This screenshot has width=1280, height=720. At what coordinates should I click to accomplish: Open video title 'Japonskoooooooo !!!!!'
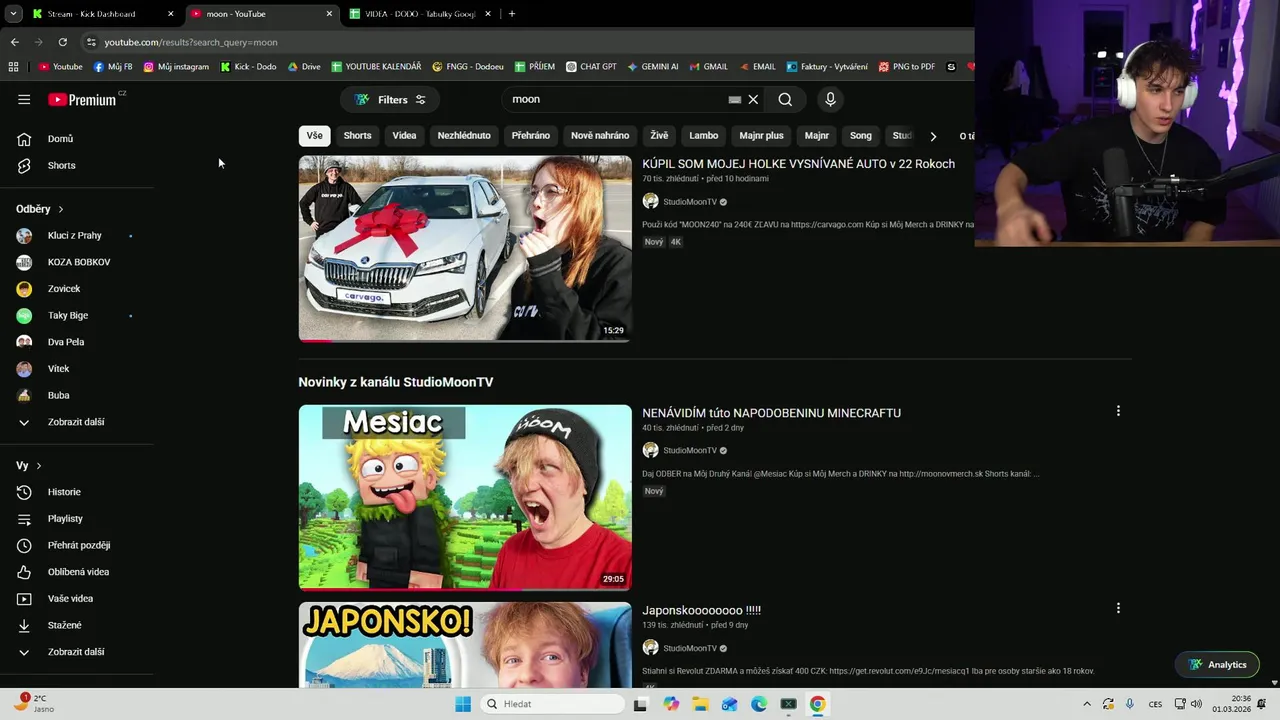701,610
